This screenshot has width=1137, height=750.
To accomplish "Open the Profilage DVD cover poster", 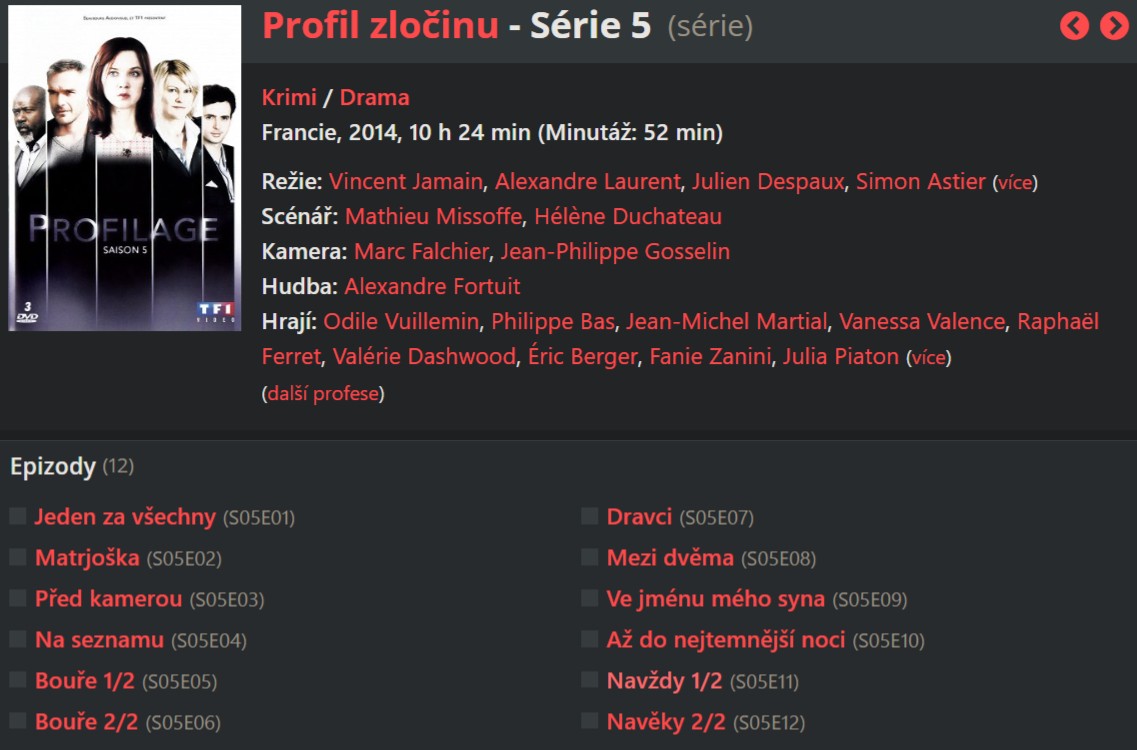I will [125, 168].
